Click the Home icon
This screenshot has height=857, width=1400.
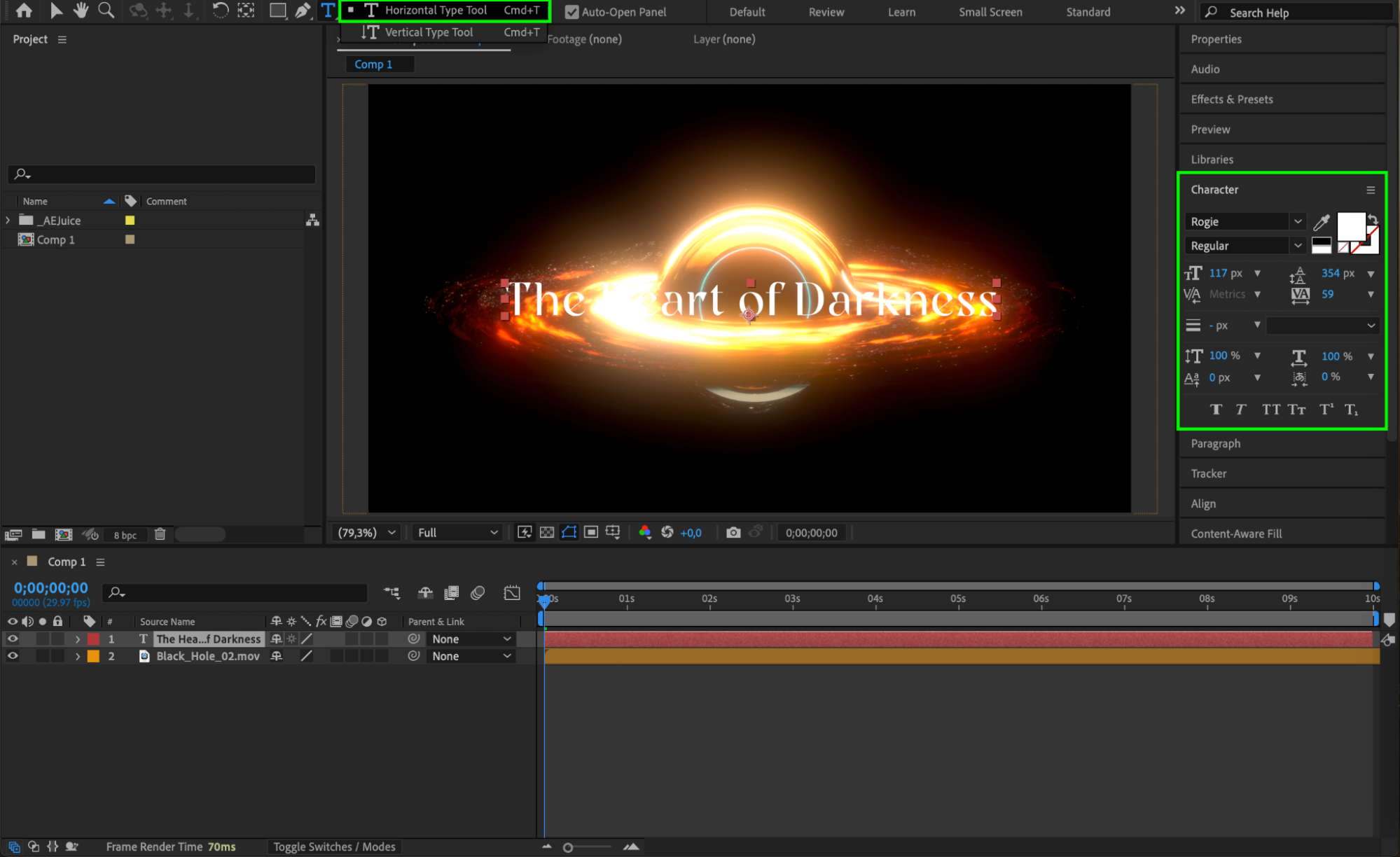click(x=24, y=11)
